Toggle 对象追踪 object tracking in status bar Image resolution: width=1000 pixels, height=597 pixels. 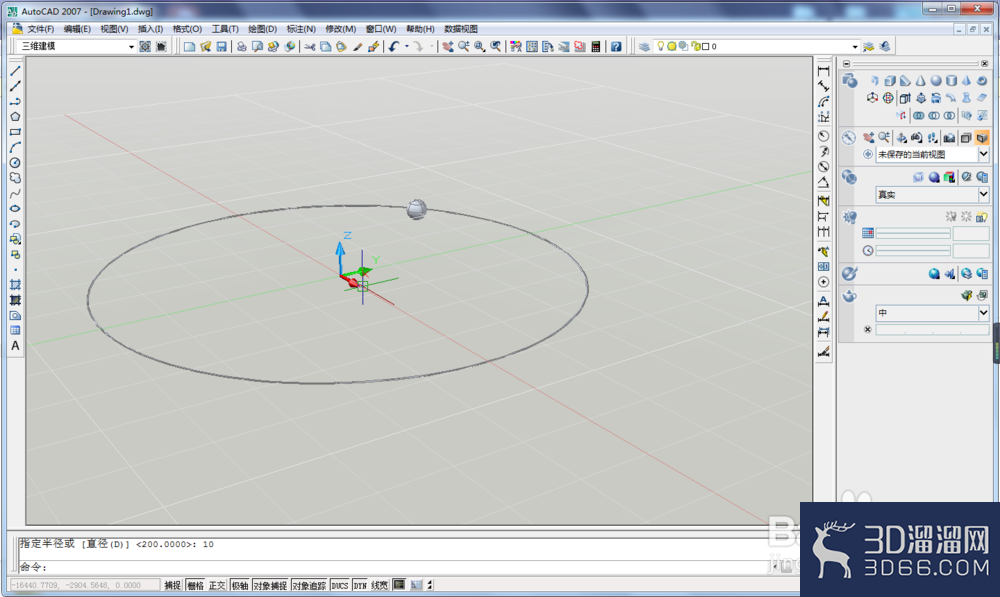309,585
